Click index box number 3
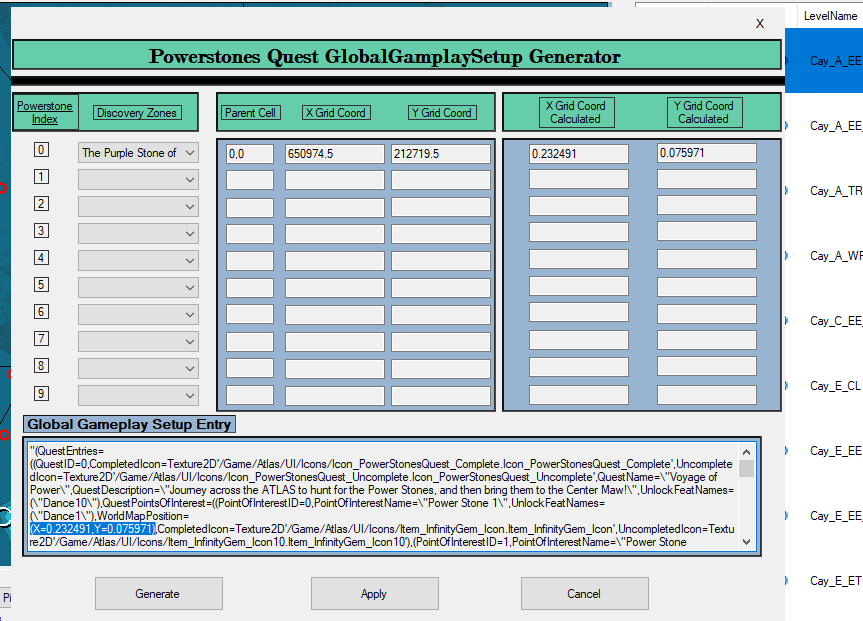Screen dimensions: 863x621 pyautogui.click(x=41, y=230)
